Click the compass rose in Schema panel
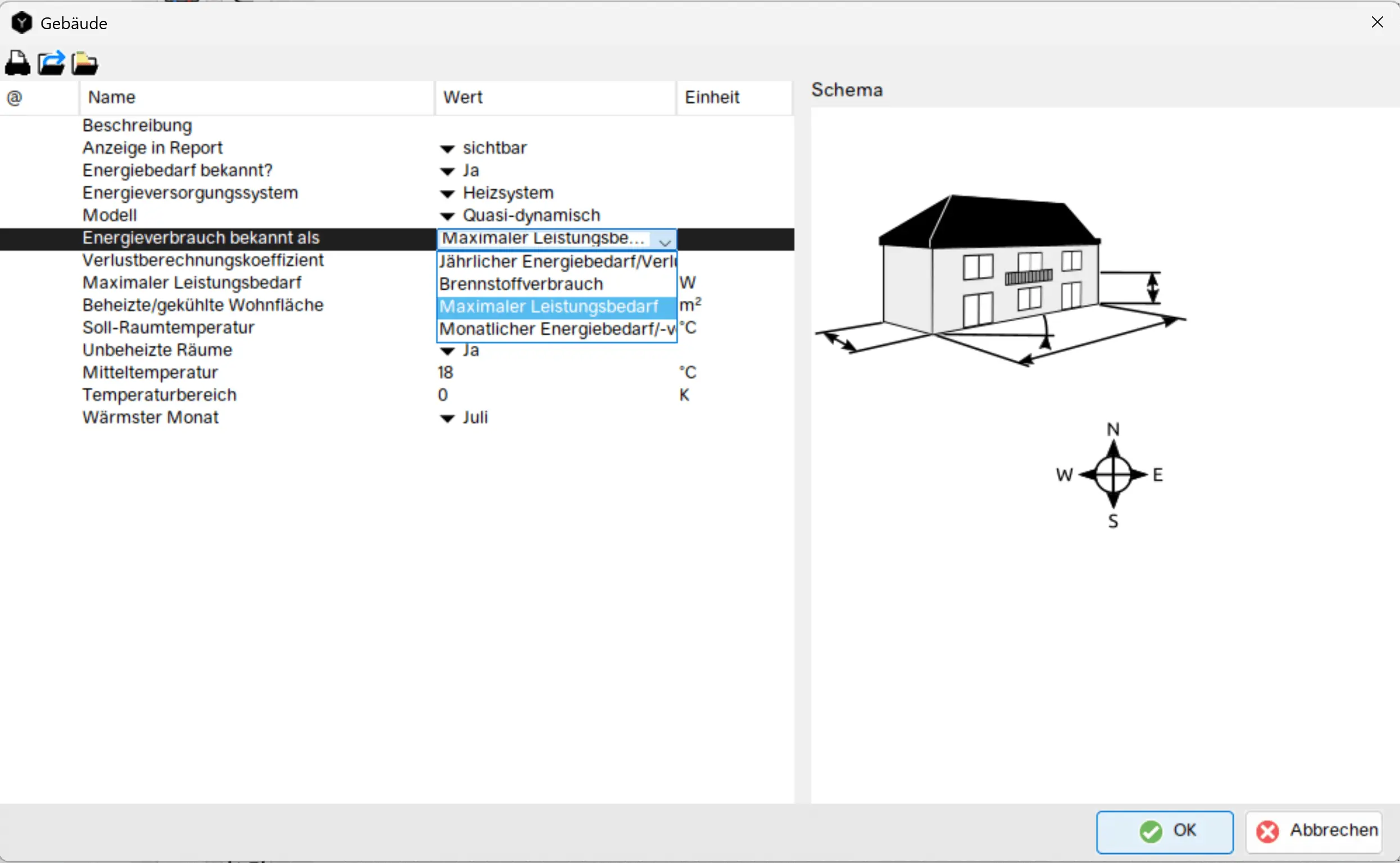Screen dimensions: 1400x863 click(1112, 474)
